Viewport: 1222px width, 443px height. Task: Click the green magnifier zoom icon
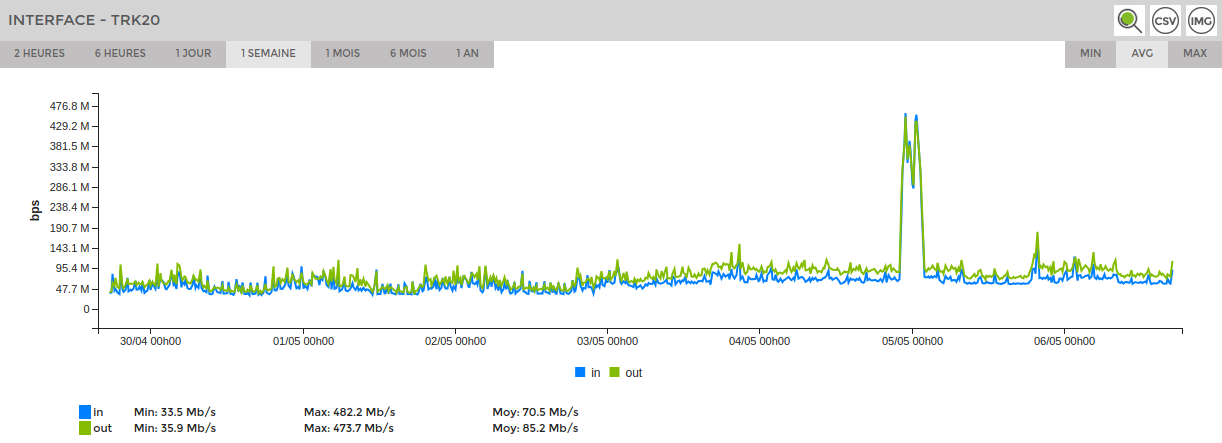point(1130,20)
